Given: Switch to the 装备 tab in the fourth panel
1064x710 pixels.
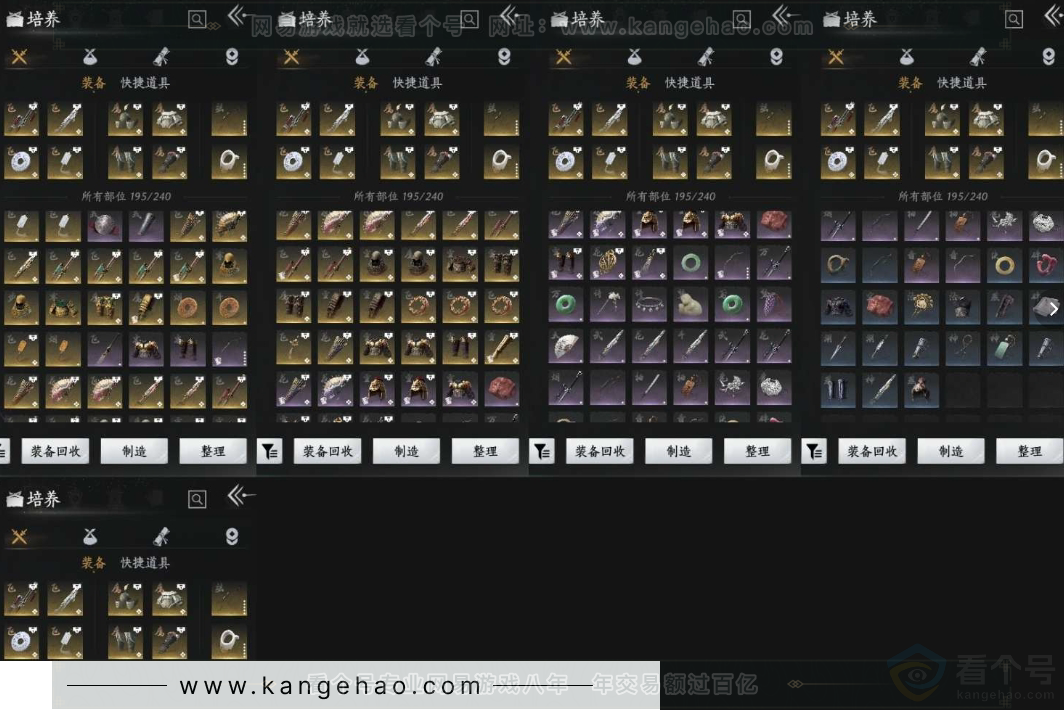Looking at the screenshot, I should coord(910,83).
